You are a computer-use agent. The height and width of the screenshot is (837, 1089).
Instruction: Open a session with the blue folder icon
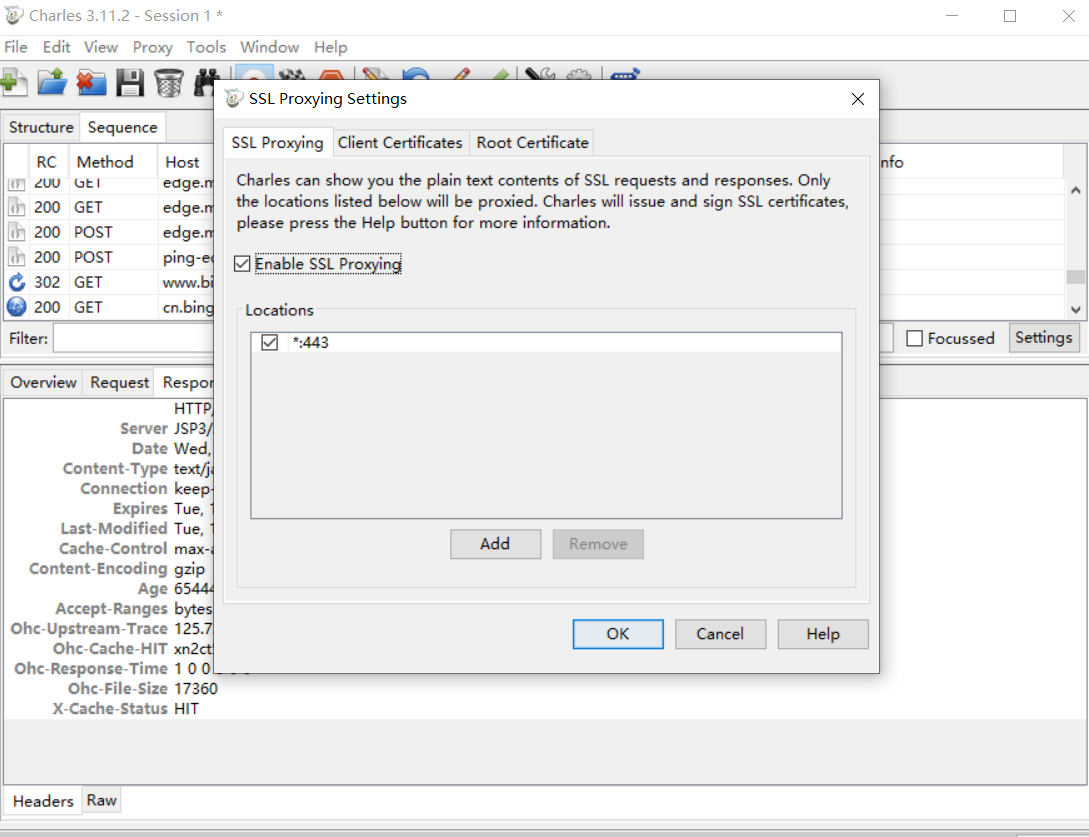pyautogui.click(x=52, y=83)
